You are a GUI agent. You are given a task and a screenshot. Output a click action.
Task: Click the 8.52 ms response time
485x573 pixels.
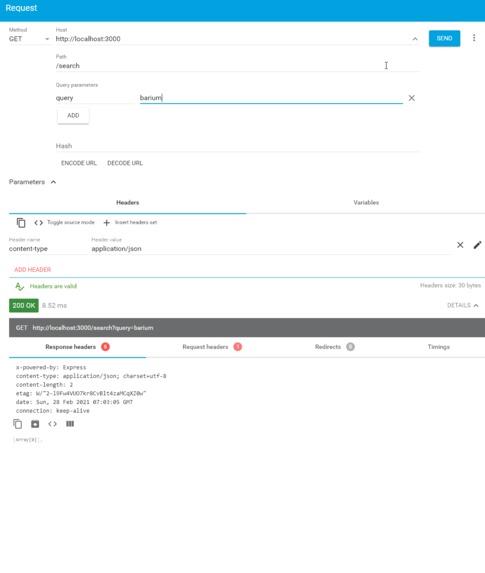pos(54,306)
